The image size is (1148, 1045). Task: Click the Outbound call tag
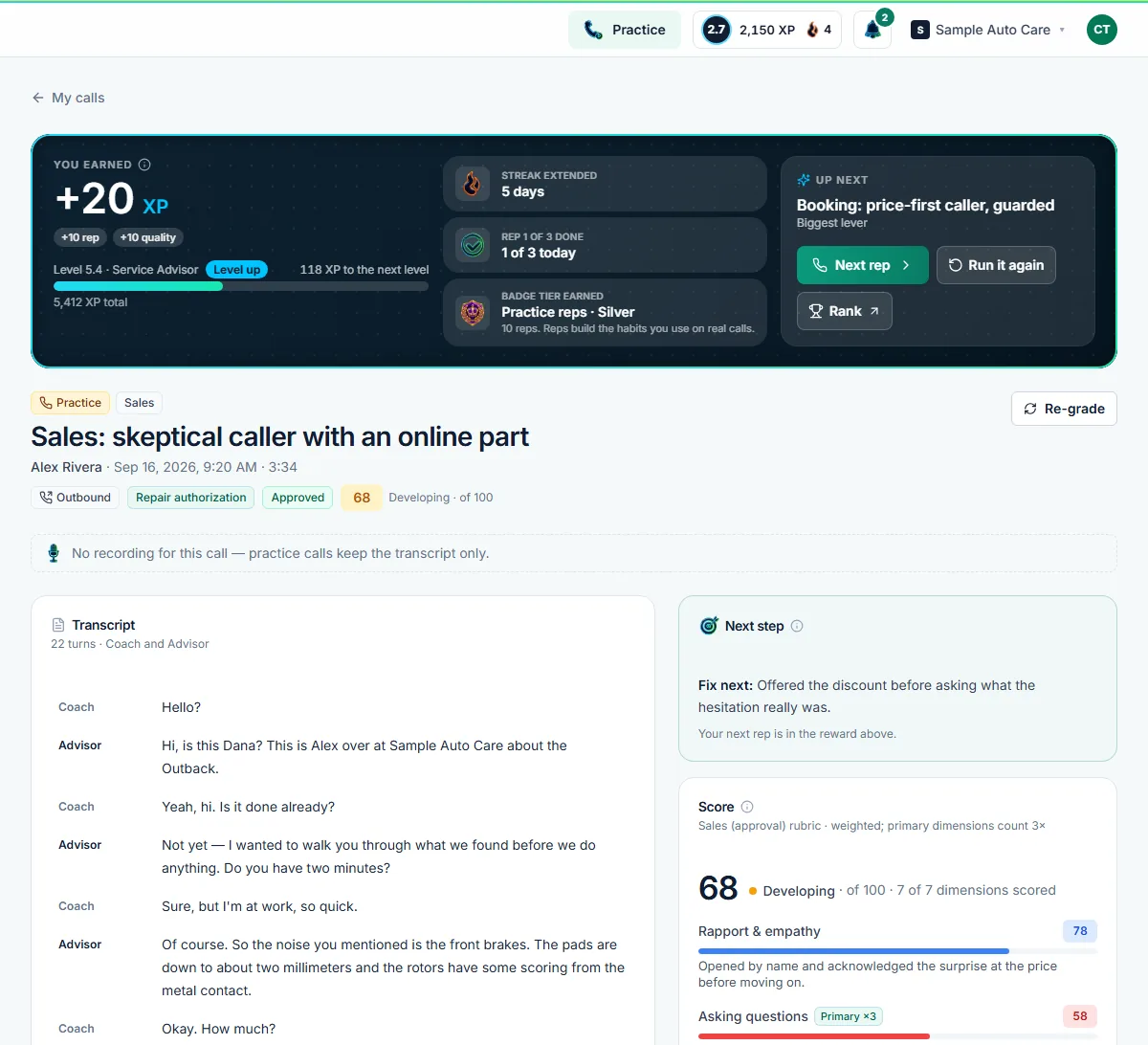click(75, 498)
